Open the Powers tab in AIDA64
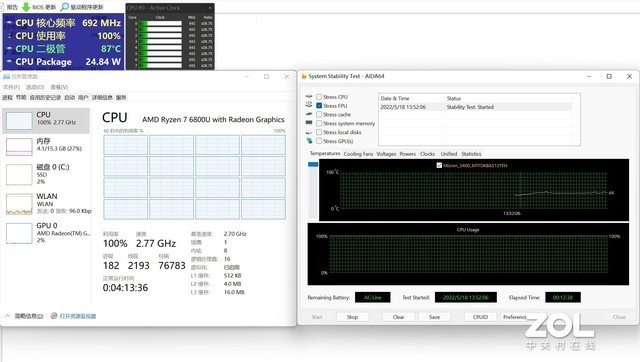Screen dimensions: 640x362 [x=407, y=154]
